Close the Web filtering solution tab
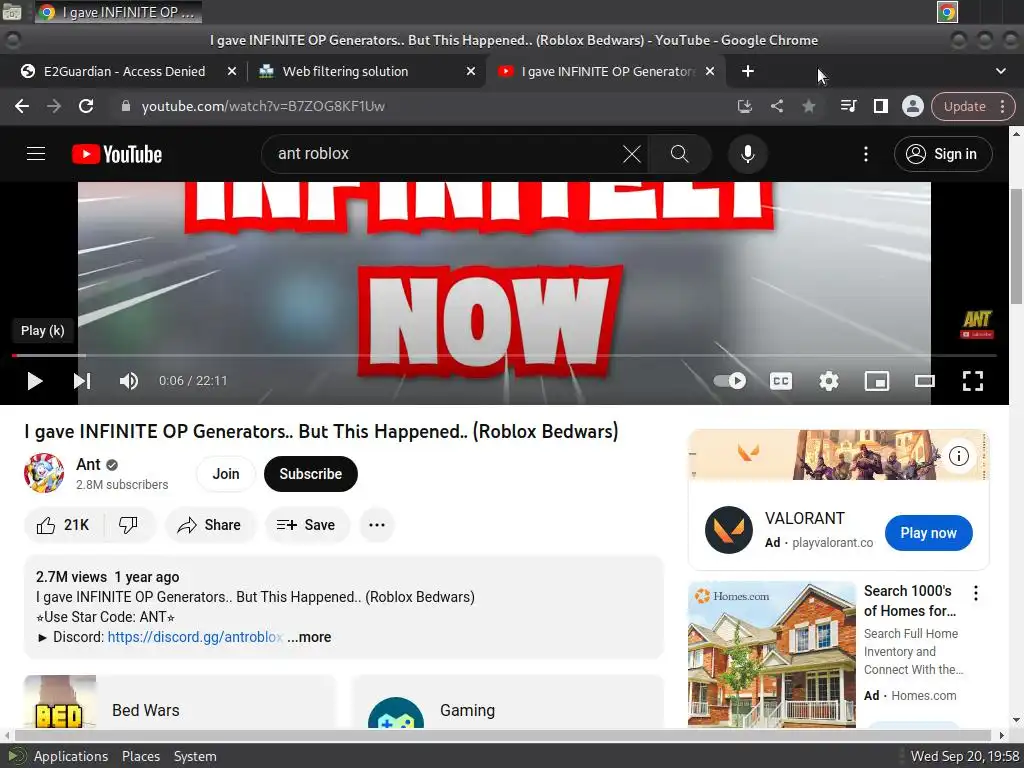Screen dimensions: 1024x768 [x=471, y=71]
